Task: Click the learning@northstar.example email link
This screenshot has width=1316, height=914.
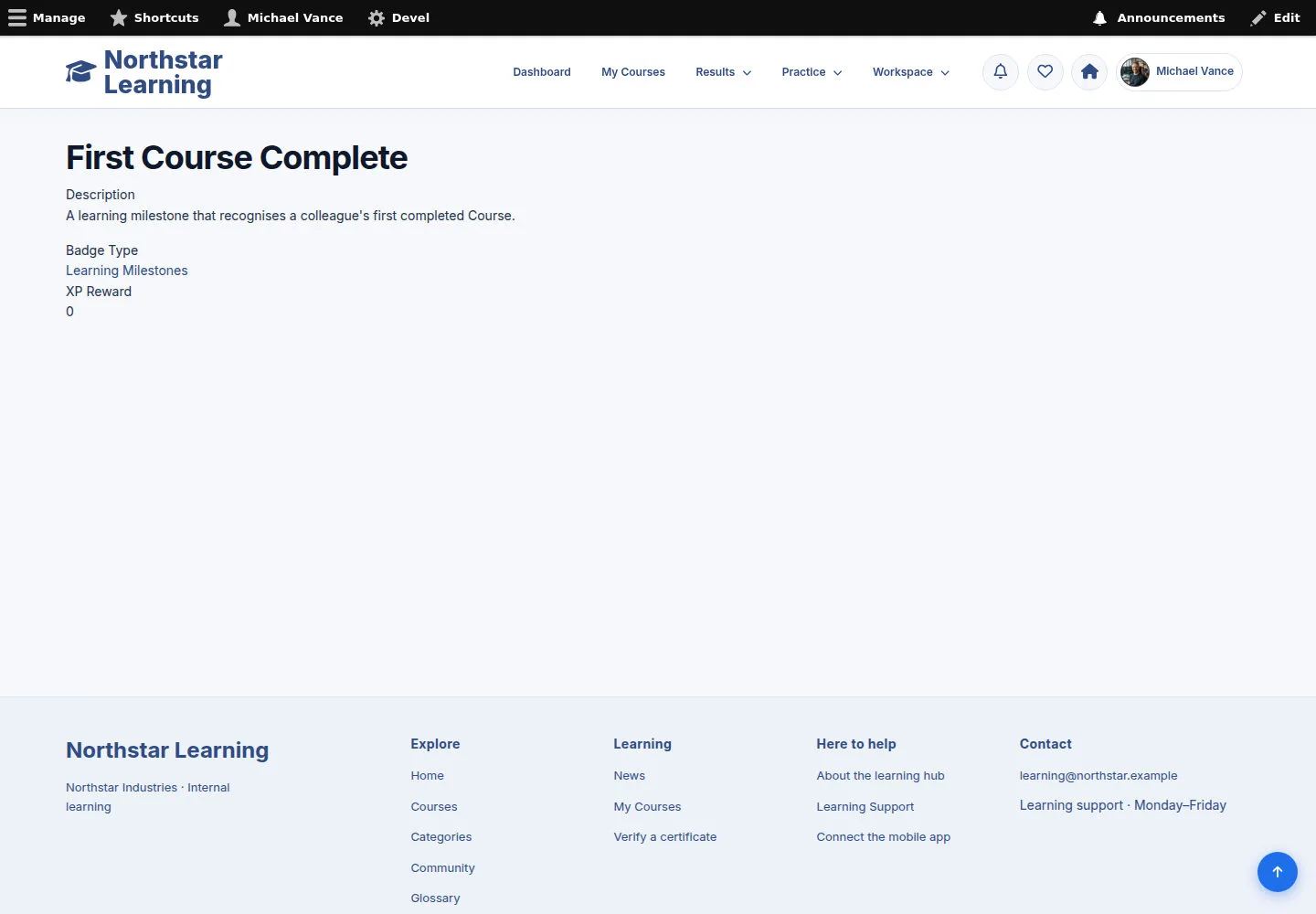Action: [x=1098, y=776]
